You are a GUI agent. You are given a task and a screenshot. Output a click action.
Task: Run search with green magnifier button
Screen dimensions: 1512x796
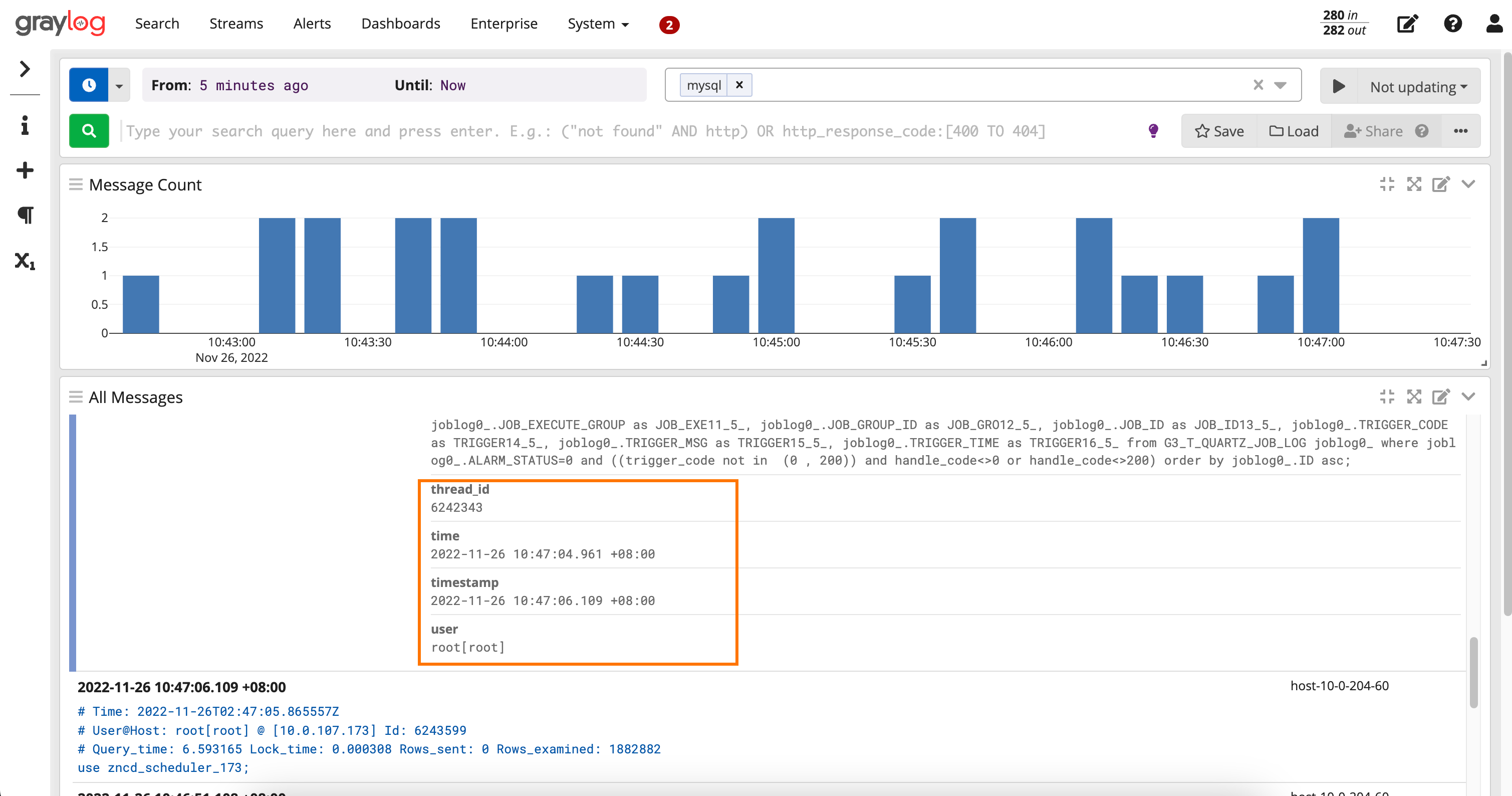coord(89,130)
